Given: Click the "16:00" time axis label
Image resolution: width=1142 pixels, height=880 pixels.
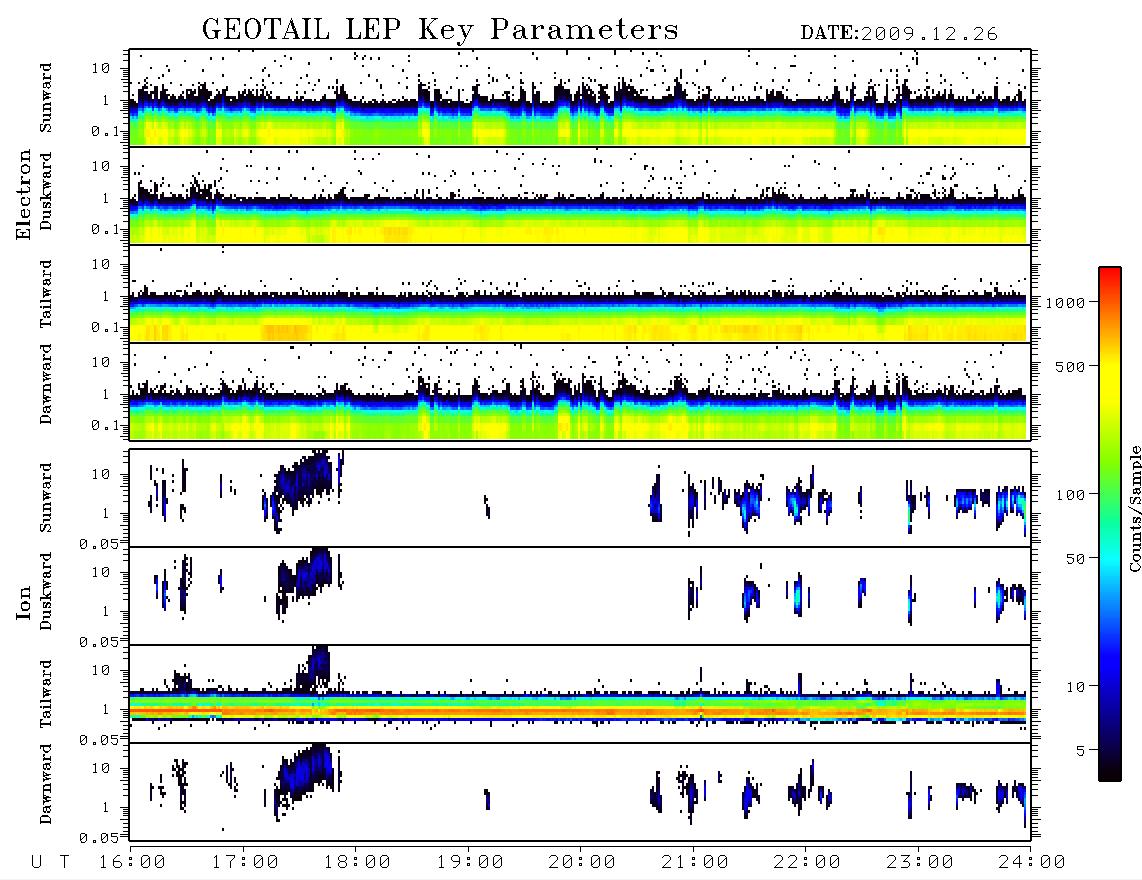Looking at the screenshot, I should [133, 862].
